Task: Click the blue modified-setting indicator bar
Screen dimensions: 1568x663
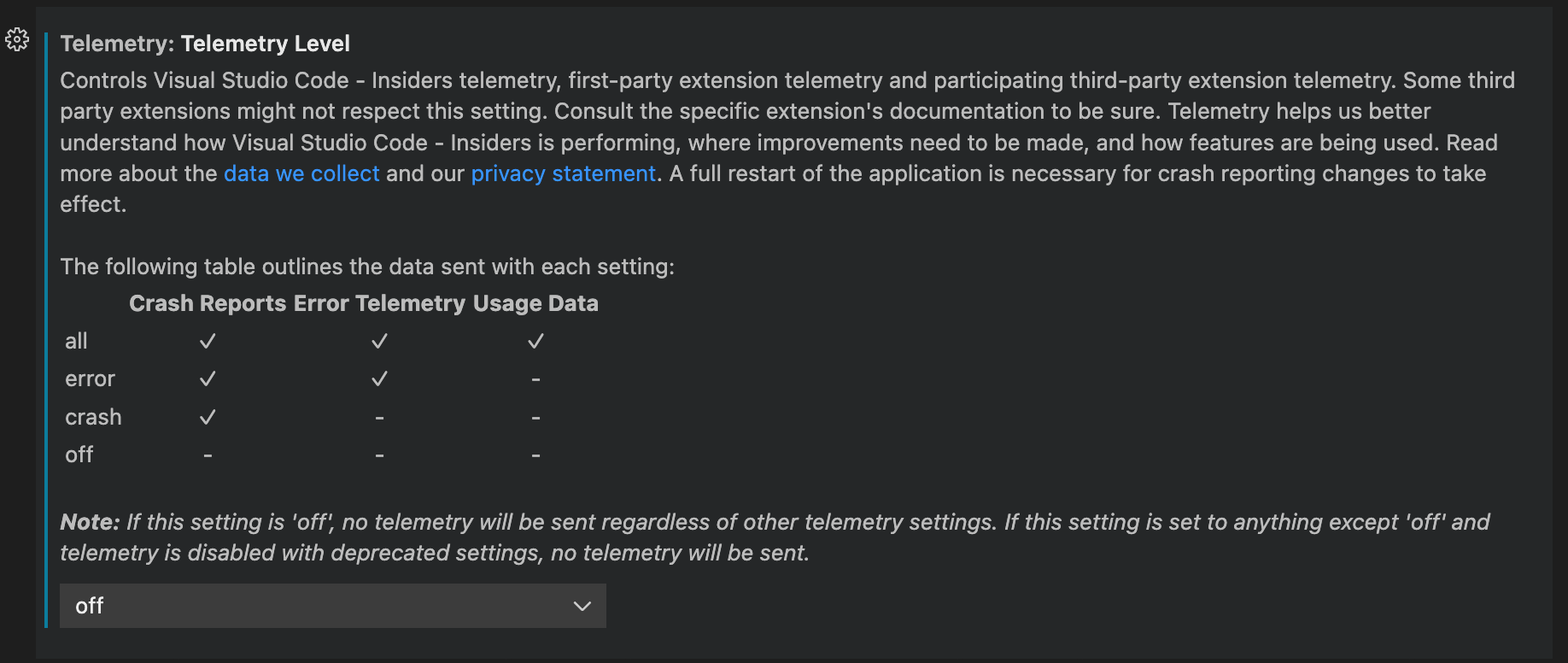Action: (x=45, y=331)
